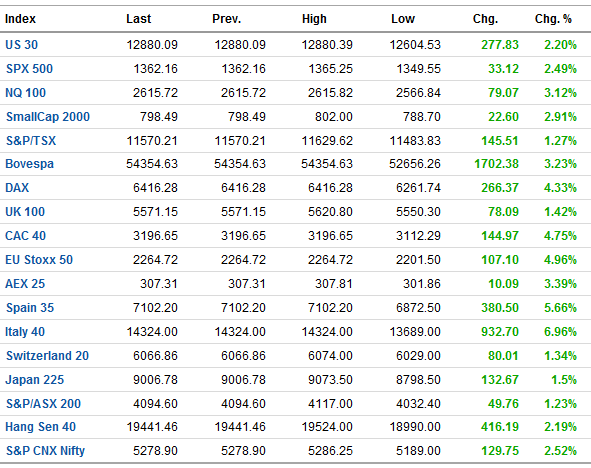591x468 pixels.
Task: Select Bovespa low value 52656.26
Action: [x=415, y=164]
